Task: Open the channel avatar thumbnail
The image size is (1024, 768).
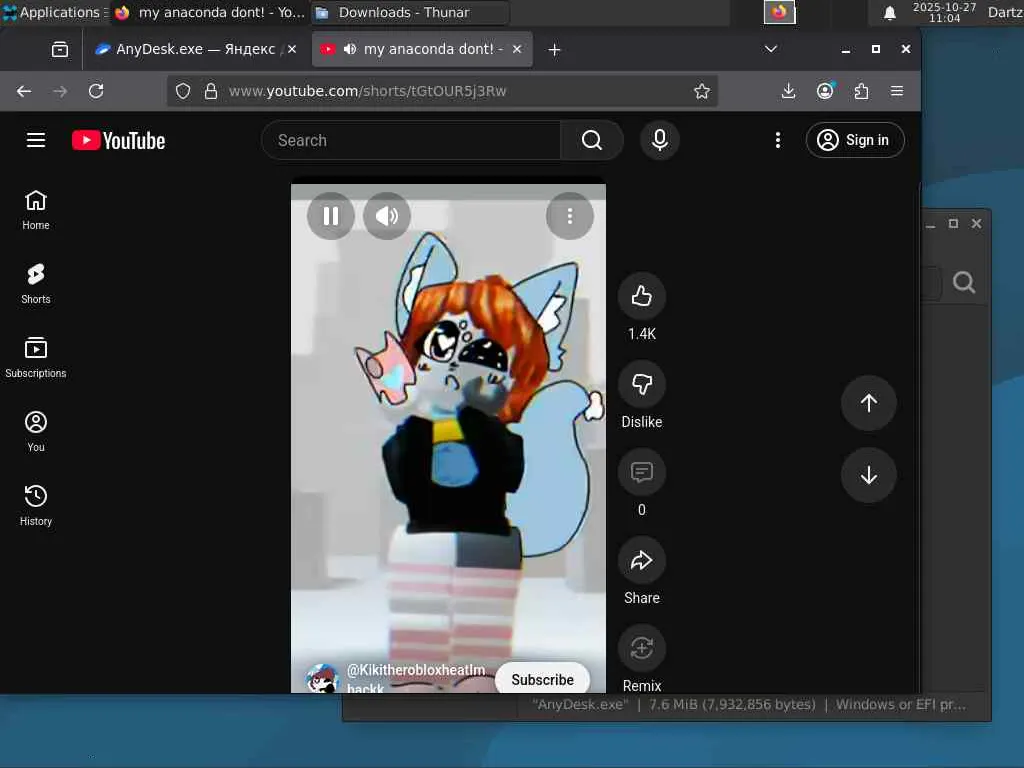Action: click(322, 679)
